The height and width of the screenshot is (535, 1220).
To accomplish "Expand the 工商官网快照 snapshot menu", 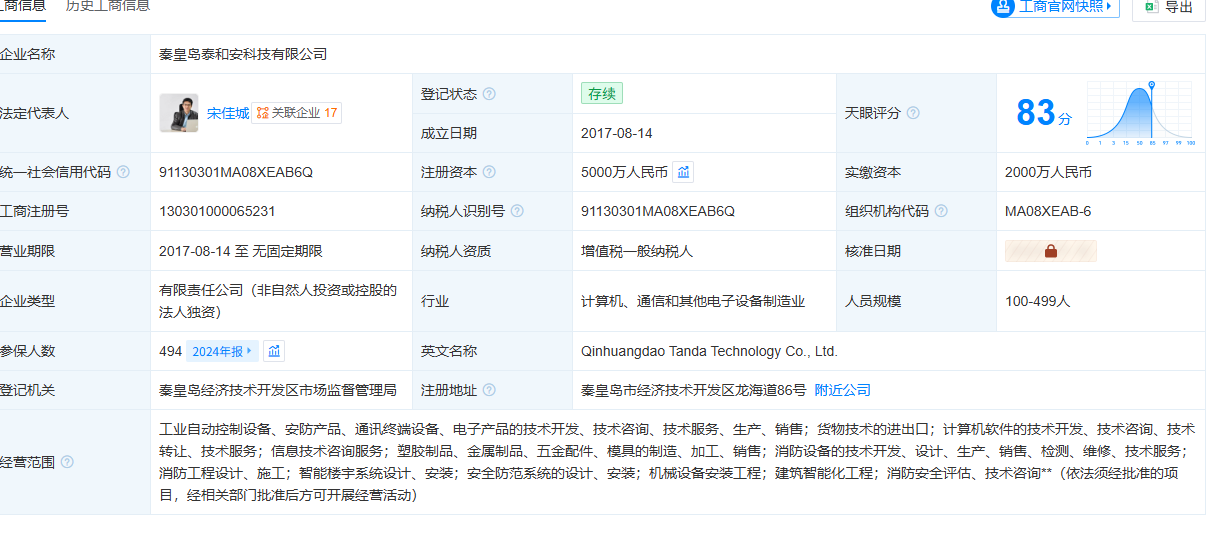I will pos(1056,7).
